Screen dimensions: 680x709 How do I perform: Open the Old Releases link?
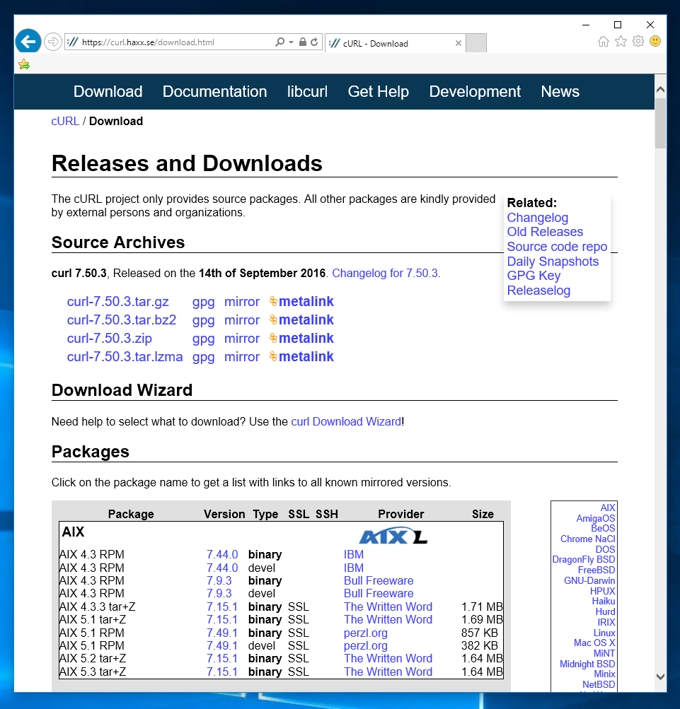[x=545, y=232]
